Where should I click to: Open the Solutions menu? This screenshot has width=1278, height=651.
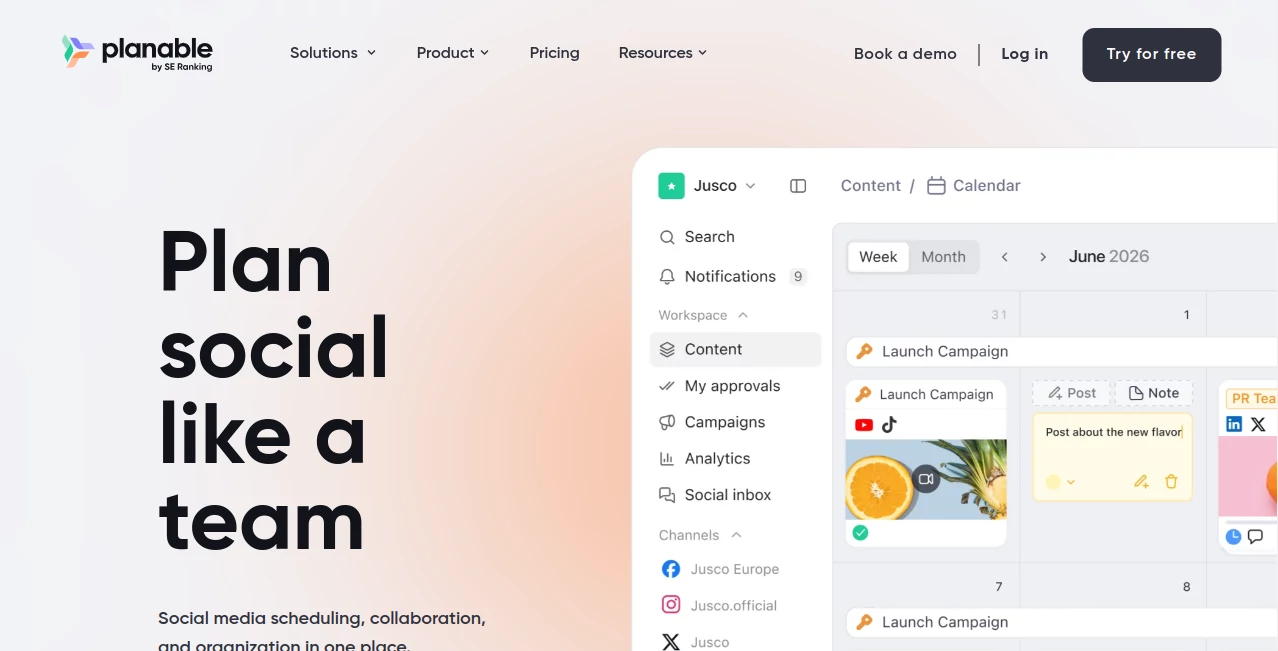pyautogui.click(x=333, y=53)
